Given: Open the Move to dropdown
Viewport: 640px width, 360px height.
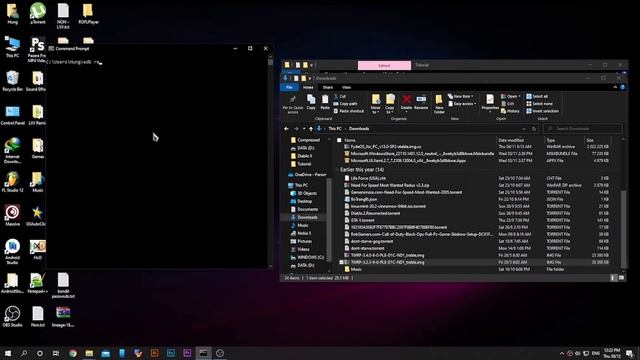Looking at the screenshot, I should (x=376, y=104).
